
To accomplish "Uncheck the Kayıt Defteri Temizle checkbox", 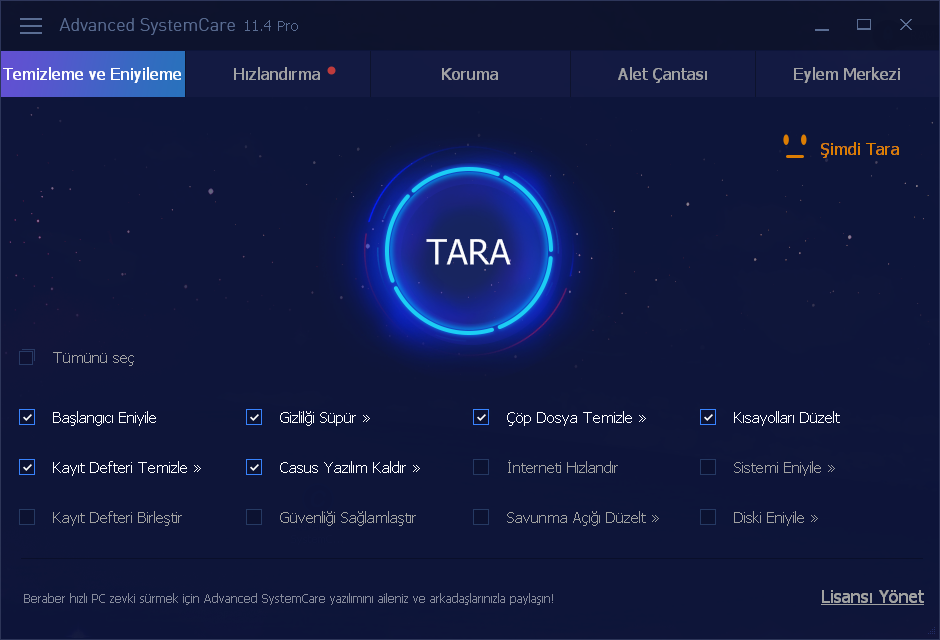I will tap(27, 467).
